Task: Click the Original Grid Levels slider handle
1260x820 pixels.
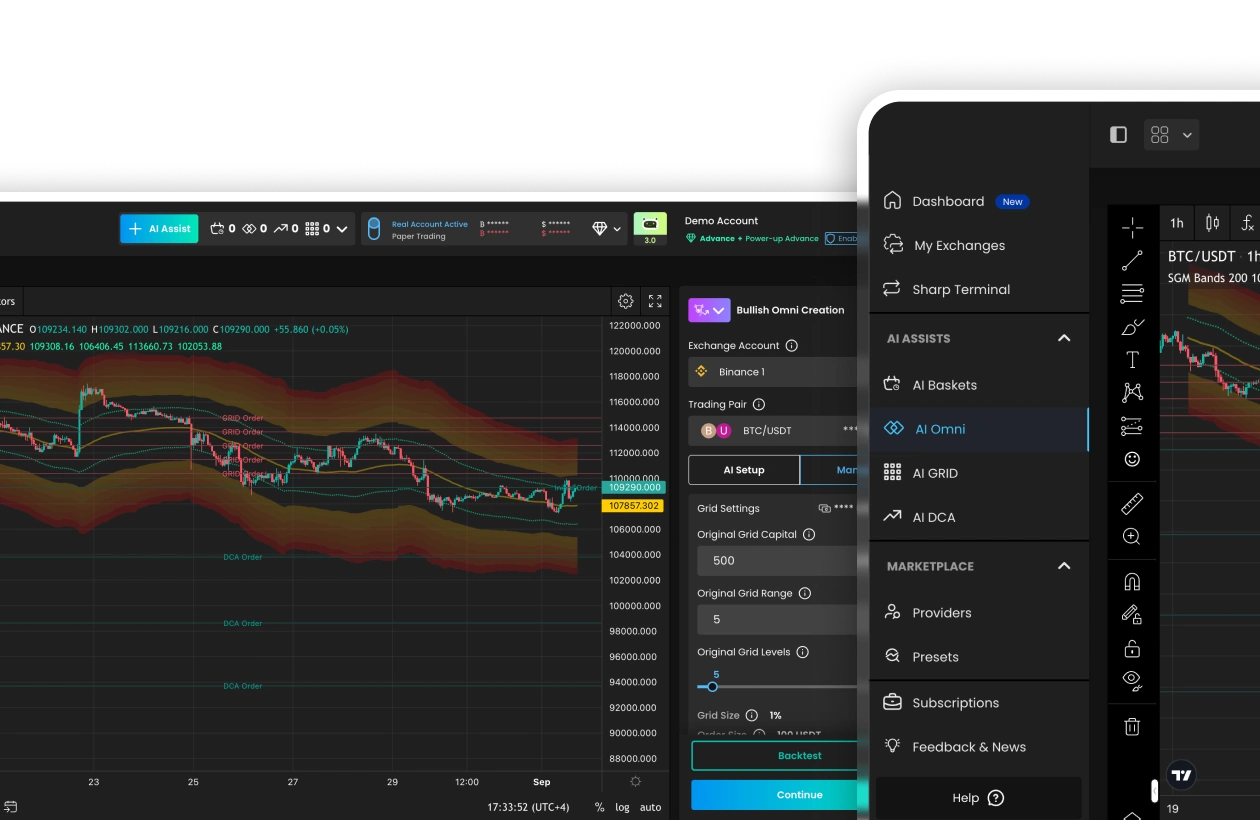Action: pos(712,687)
